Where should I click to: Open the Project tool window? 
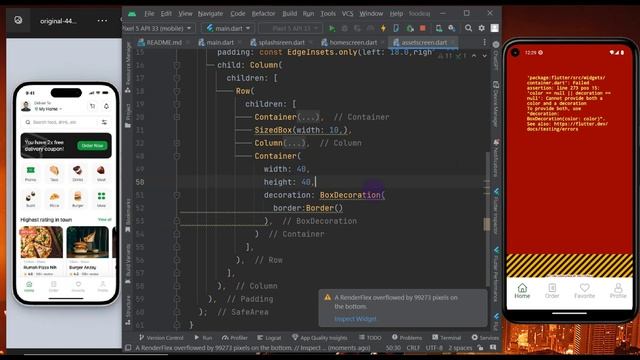click(x=128, y=115)
